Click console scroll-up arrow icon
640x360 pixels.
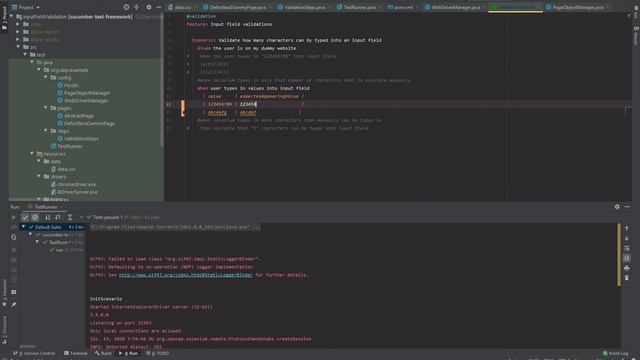click(x=627, y=229)
